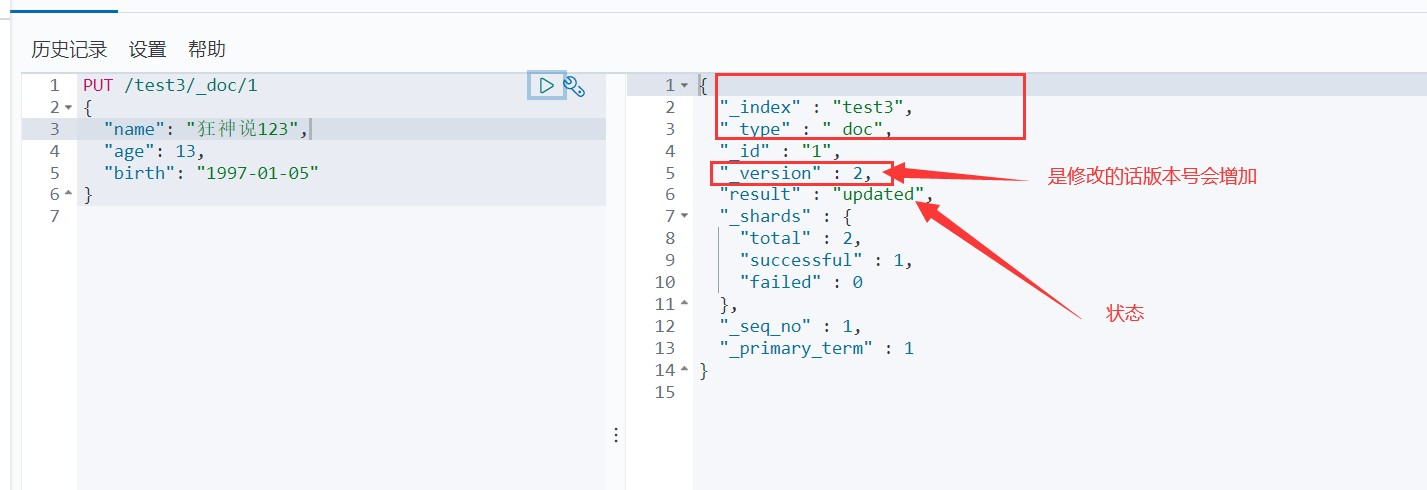Click the "_seq_no" line in response
Image resolution: width=1427 pixels, height=490 pixels.
click(x=790, y=326)
